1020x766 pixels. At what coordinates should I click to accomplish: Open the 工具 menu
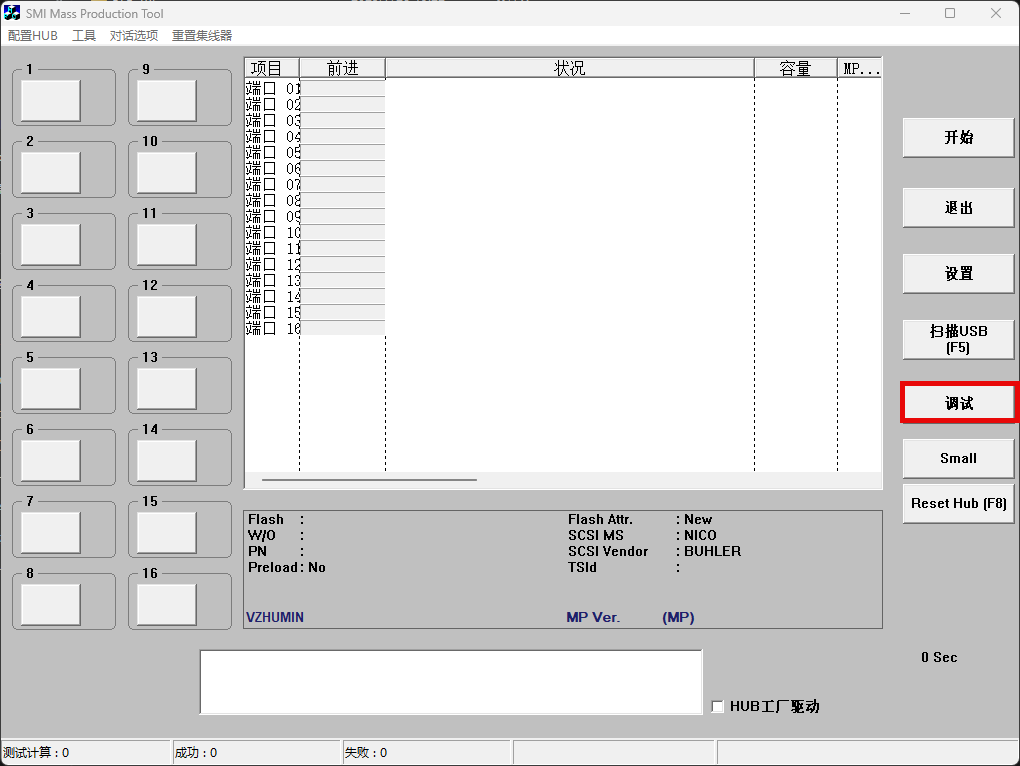click(84, 36)
